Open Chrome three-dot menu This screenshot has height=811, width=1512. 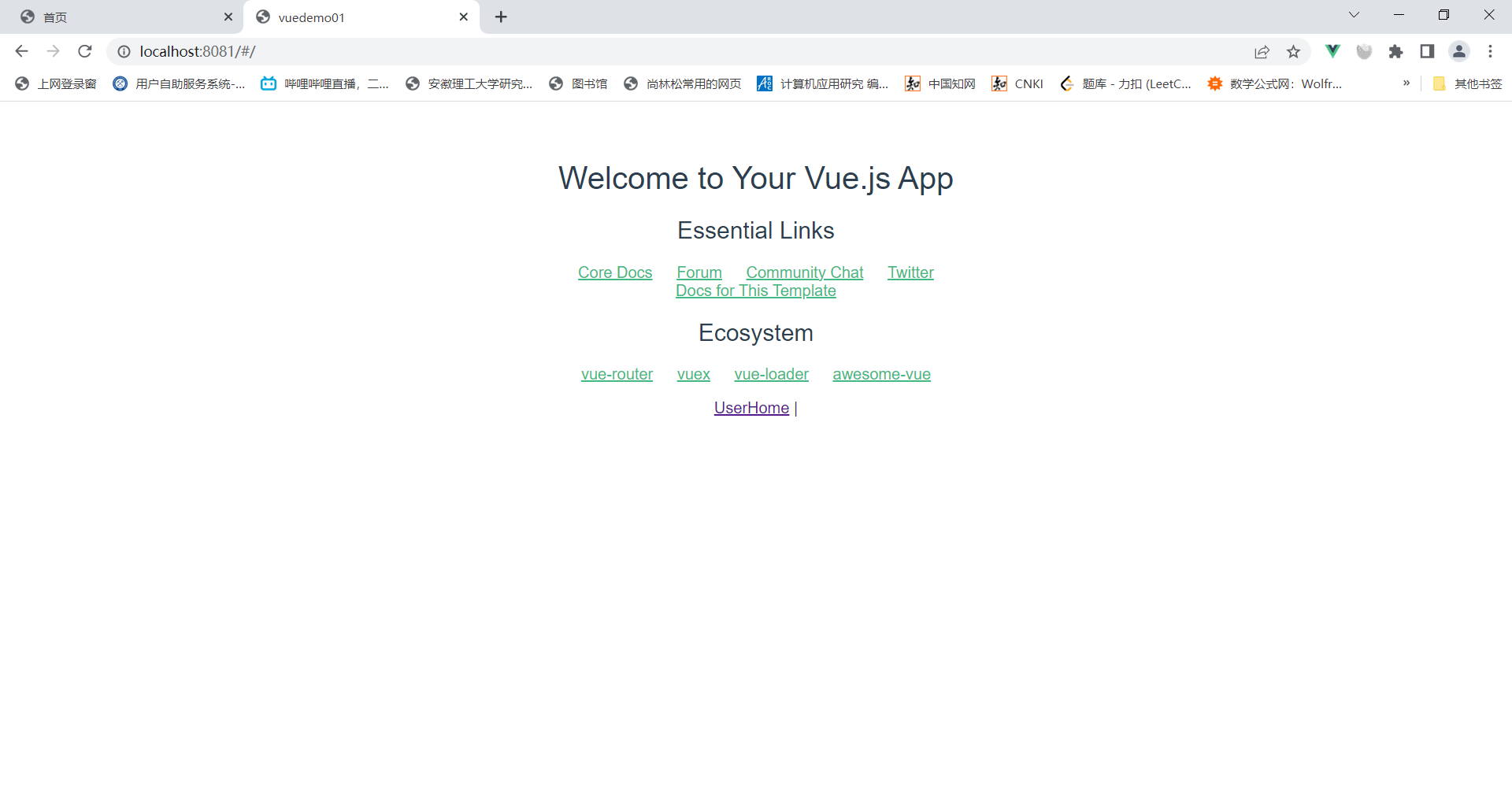pos(1490,51)
